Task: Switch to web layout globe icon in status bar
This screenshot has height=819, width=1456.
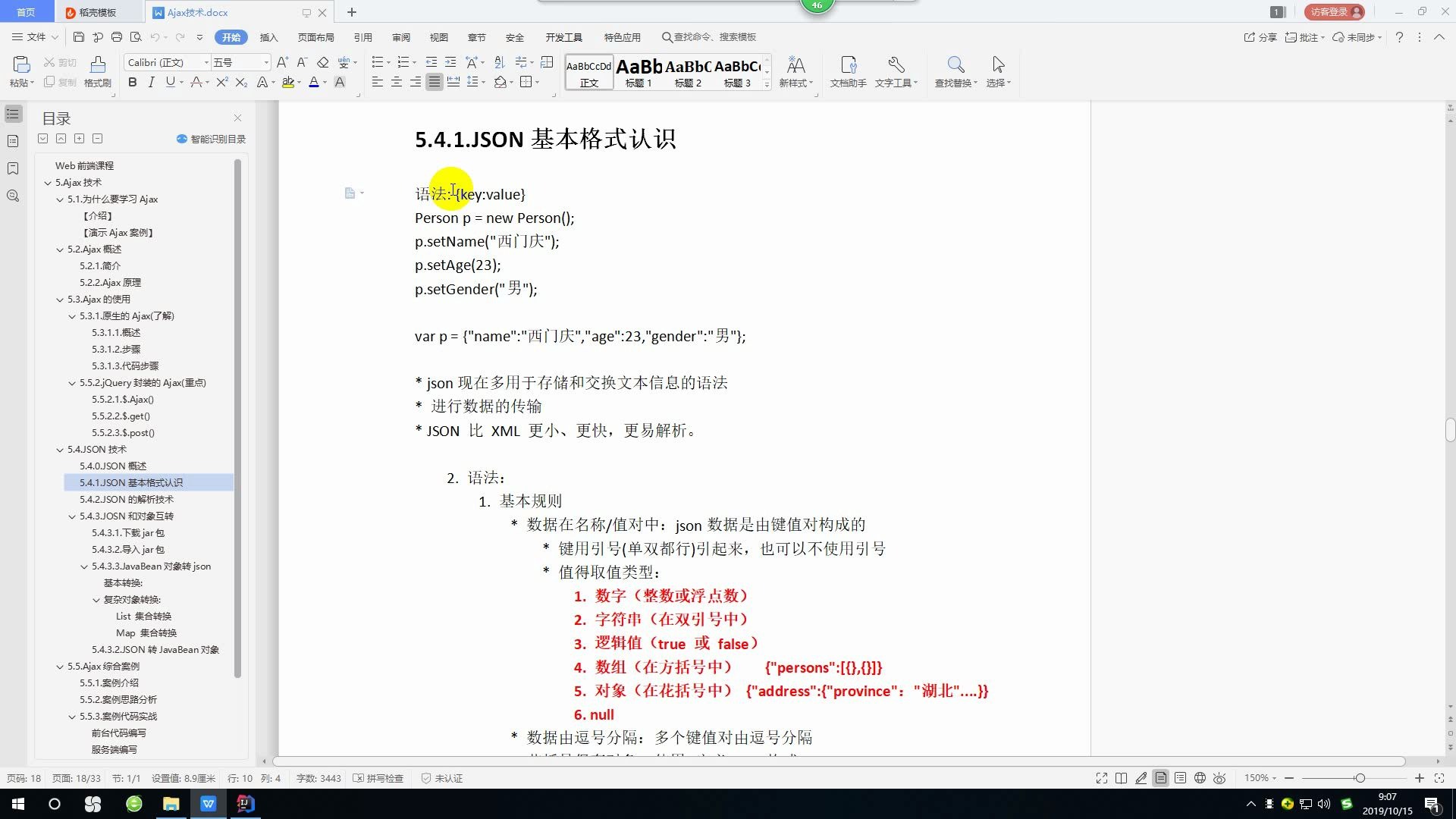Action: click(x=1200, y=778)
